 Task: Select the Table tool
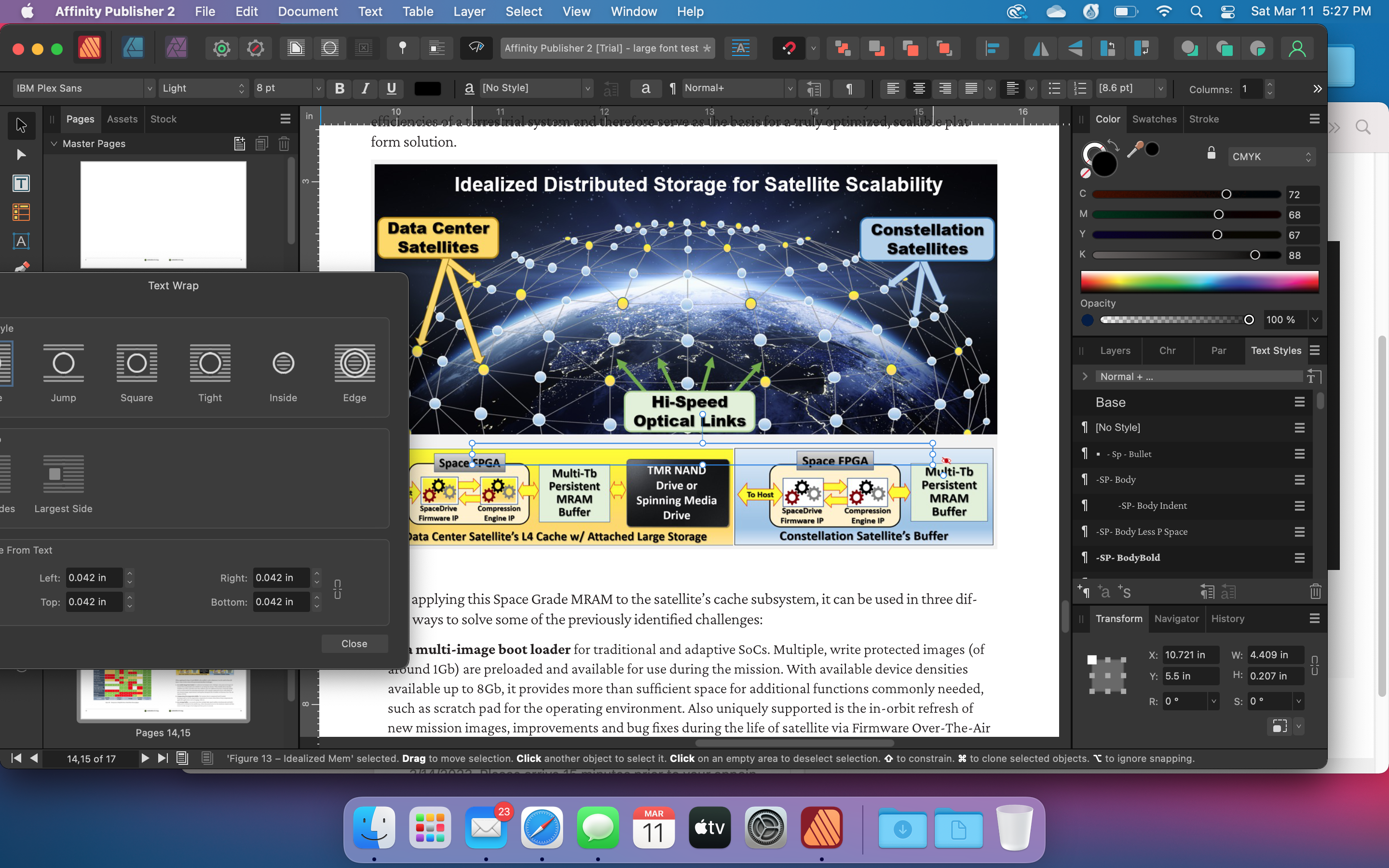(x=21, y=212)
